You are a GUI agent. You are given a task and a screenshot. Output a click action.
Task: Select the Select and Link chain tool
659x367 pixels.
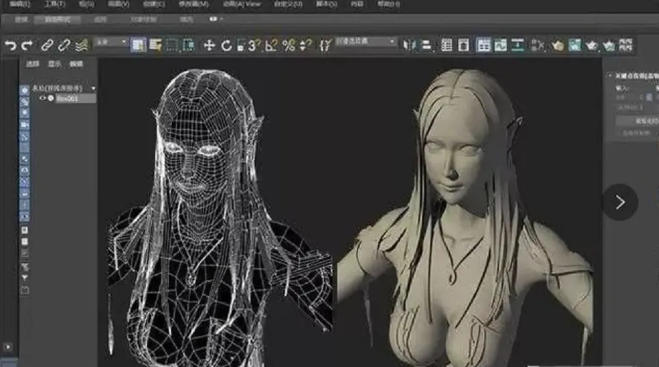point(47,45)
